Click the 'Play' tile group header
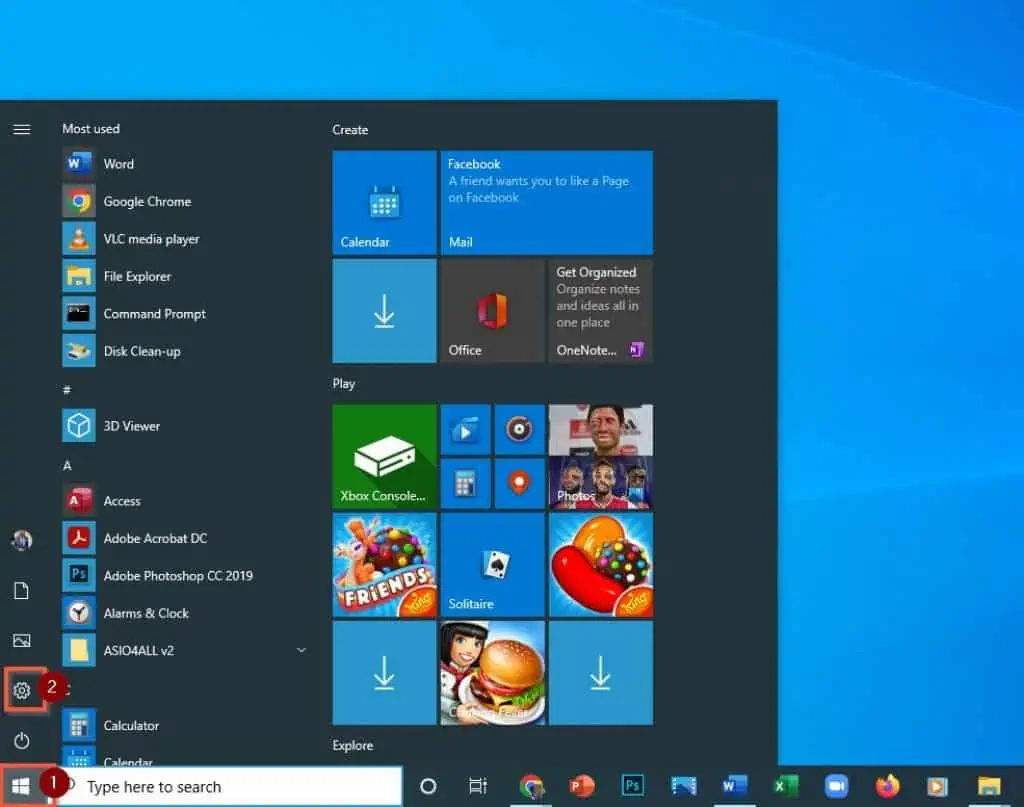 pos(344,384)
